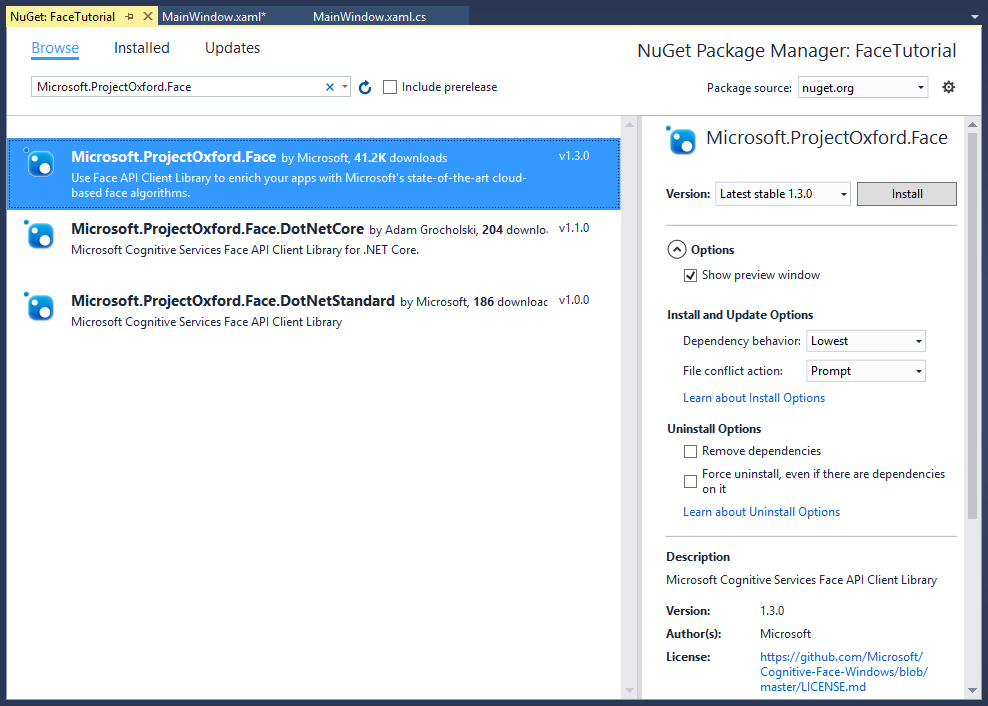Click the Uninstall Options heading
This screenshot has height=706, width=988.
coord(715,429)
